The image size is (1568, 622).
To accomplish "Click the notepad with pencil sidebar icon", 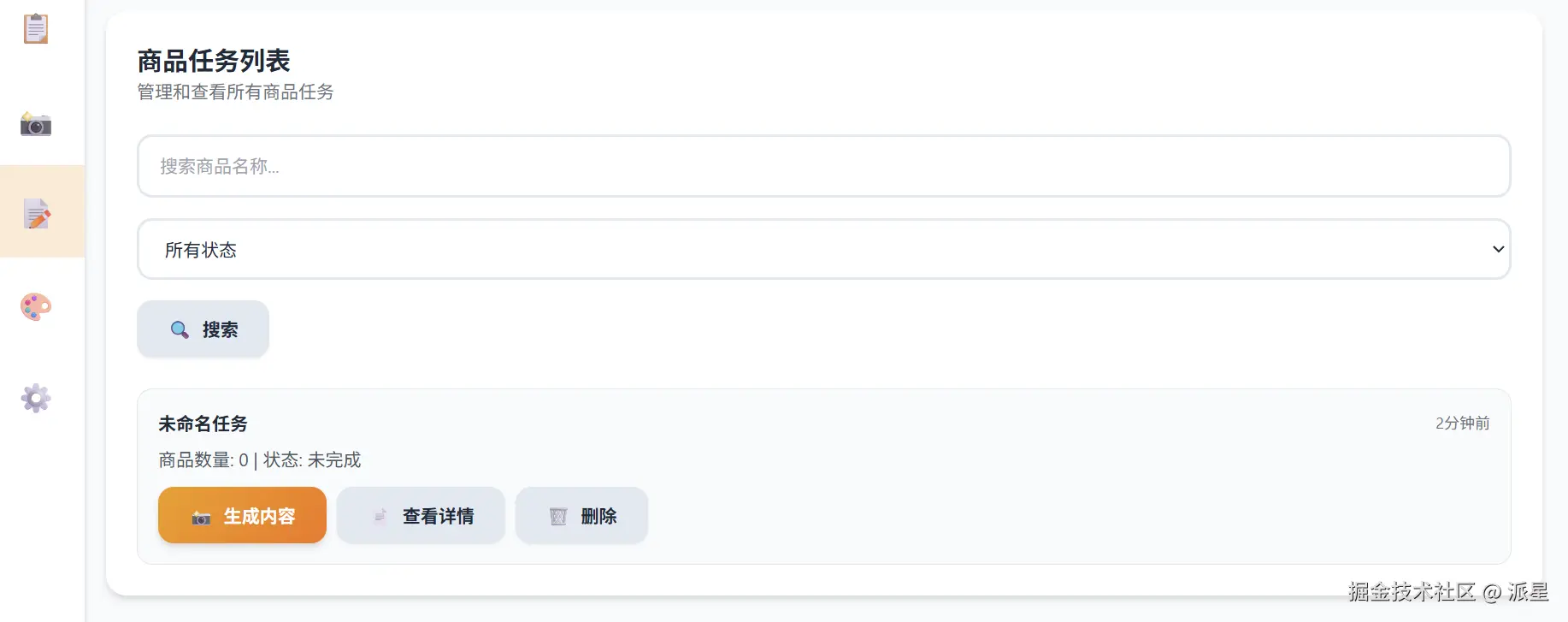I will 37,214.
